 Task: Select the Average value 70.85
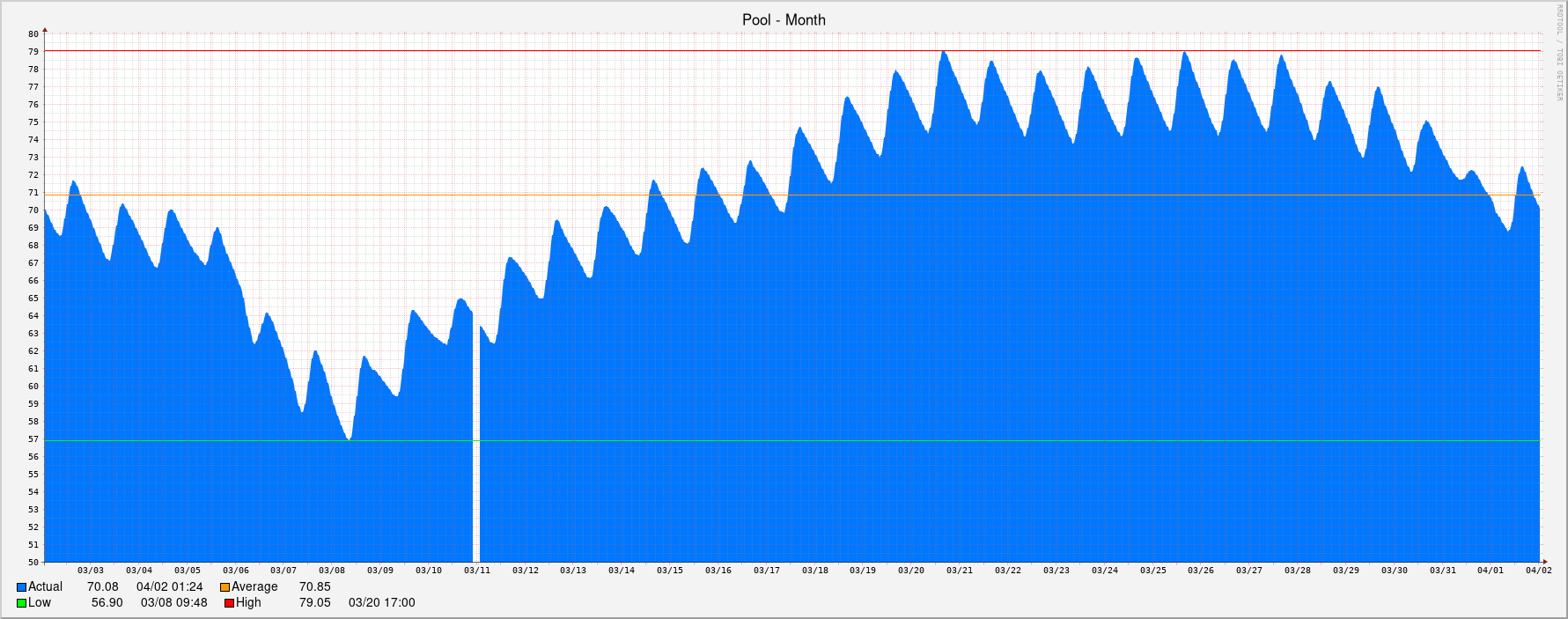[314, 586]
